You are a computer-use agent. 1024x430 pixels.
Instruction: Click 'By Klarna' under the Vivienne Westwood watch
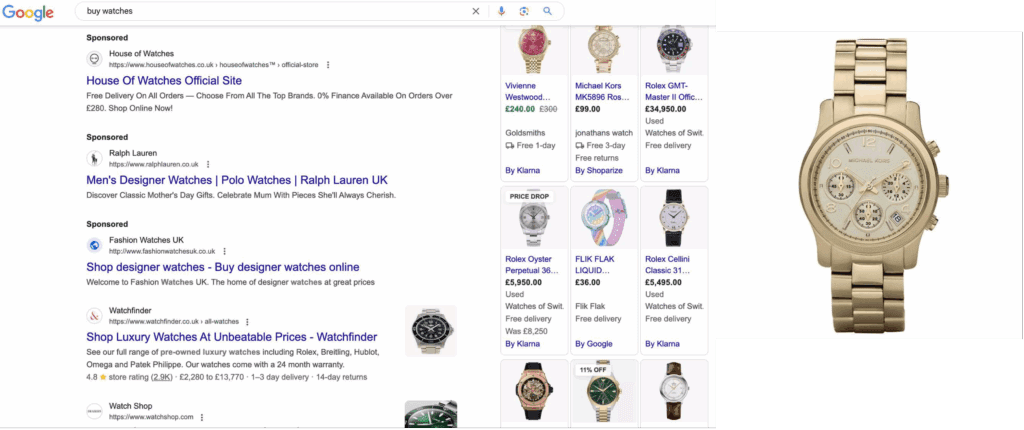522,171
